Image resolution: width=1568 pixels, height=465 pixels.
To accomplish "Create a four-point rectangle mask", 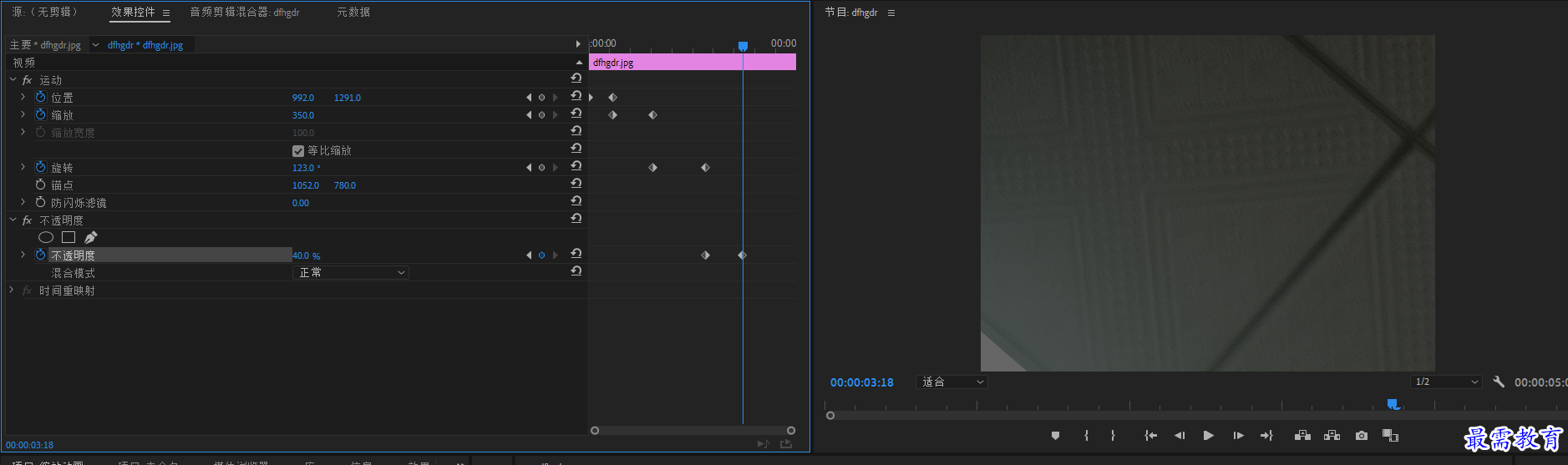I will coord(69,237).
